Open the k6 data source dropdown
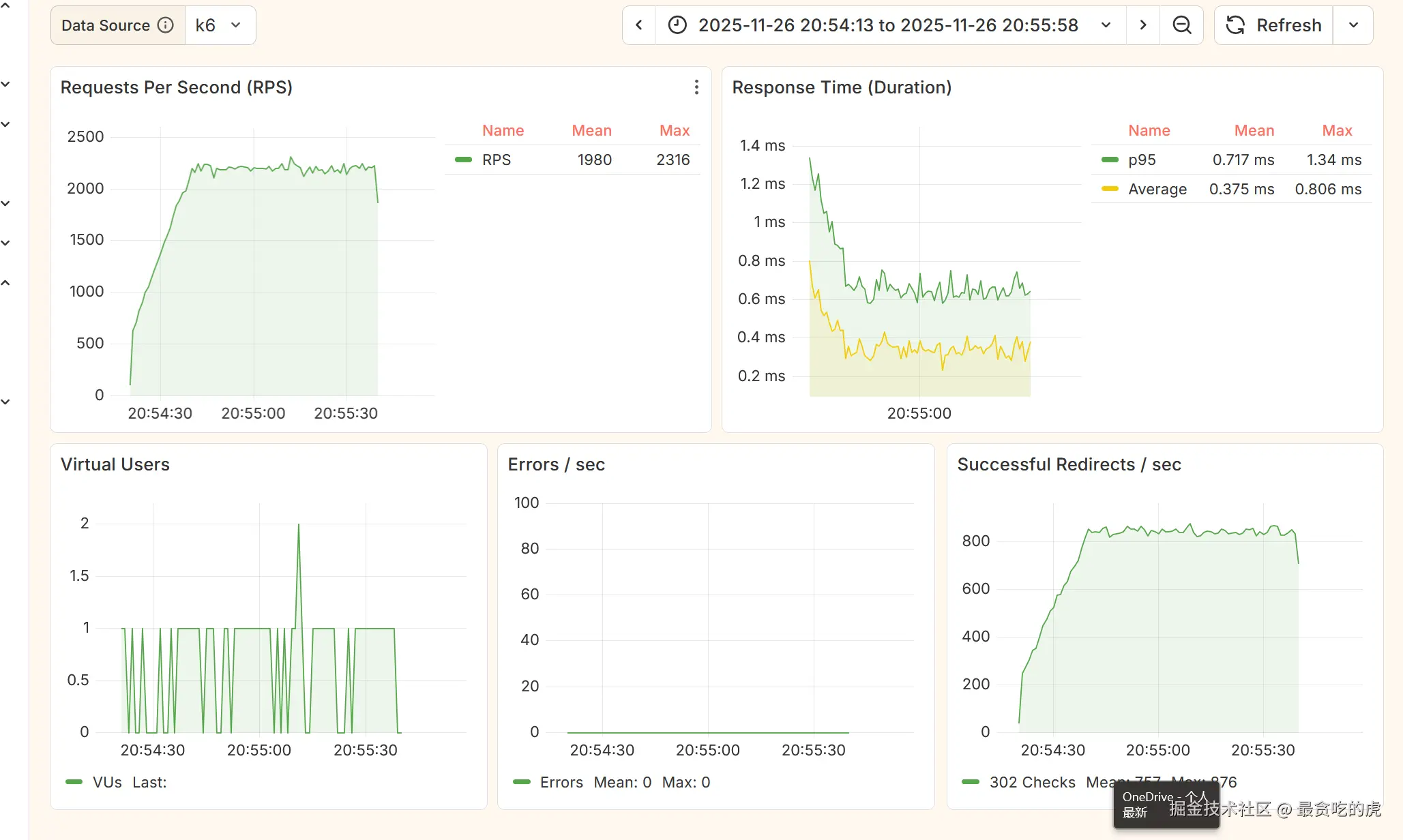Viewport: 1403px width, 840px height. pyautogui.click(x=220, y=25)
